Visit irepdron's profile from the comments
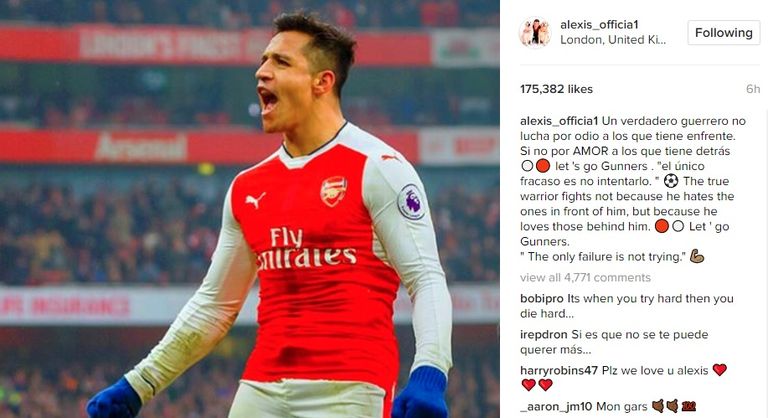The image size is (768, 418). pyautogui.click(x=543, y=334)
